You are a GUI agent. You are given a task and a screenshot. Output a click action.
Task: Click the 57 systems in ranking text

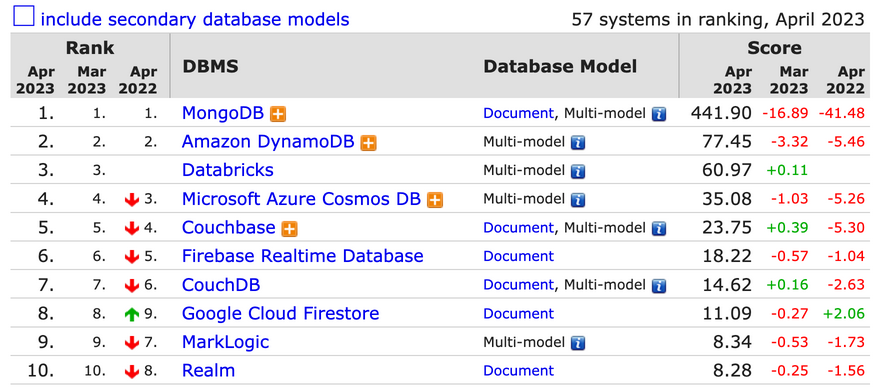[718, 19]
